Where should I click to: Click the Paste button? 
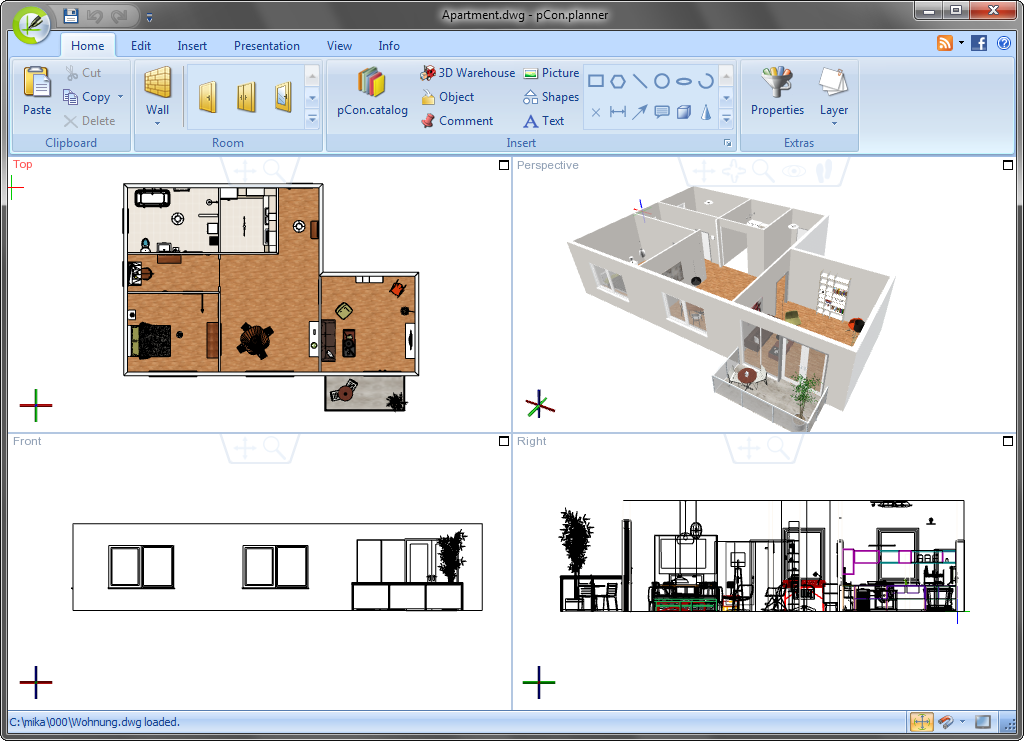pos(37,91)
